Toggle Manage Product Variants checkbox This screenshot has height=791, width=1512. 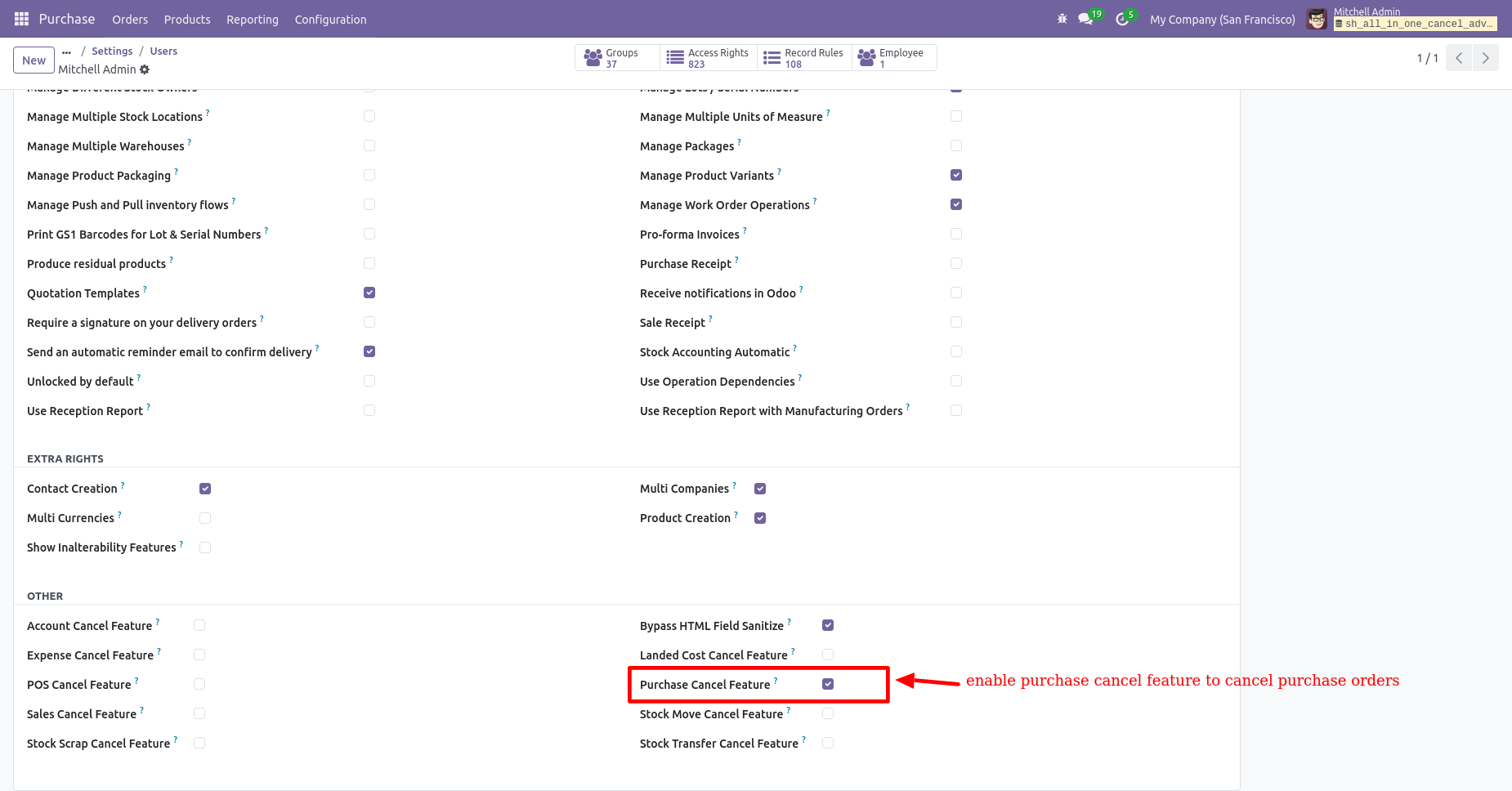(956, 175)
